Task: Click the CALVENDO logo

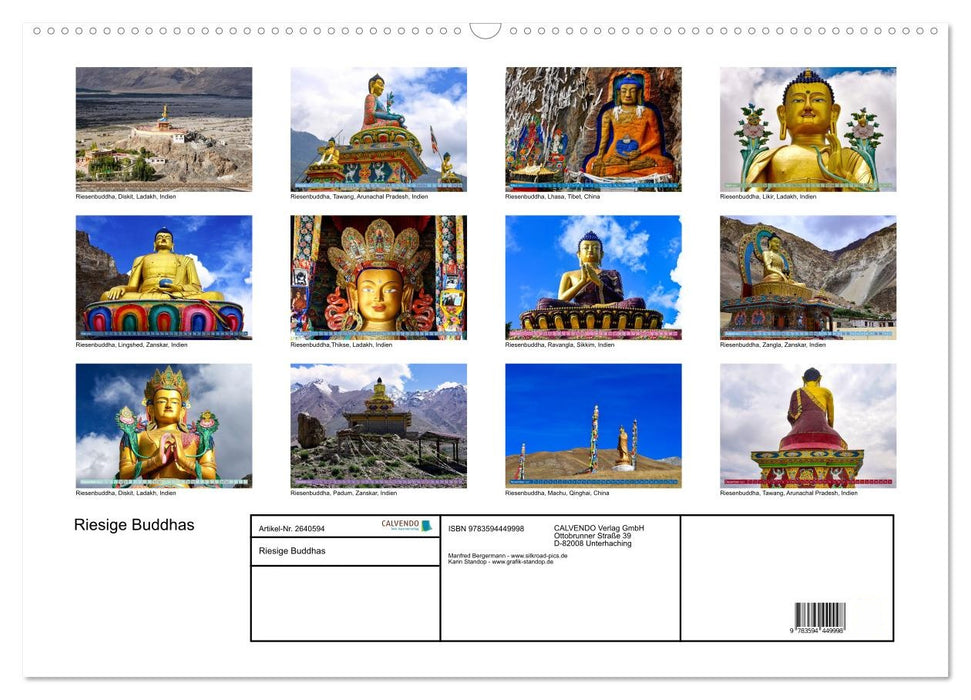Action: click(x=407, y=525)
